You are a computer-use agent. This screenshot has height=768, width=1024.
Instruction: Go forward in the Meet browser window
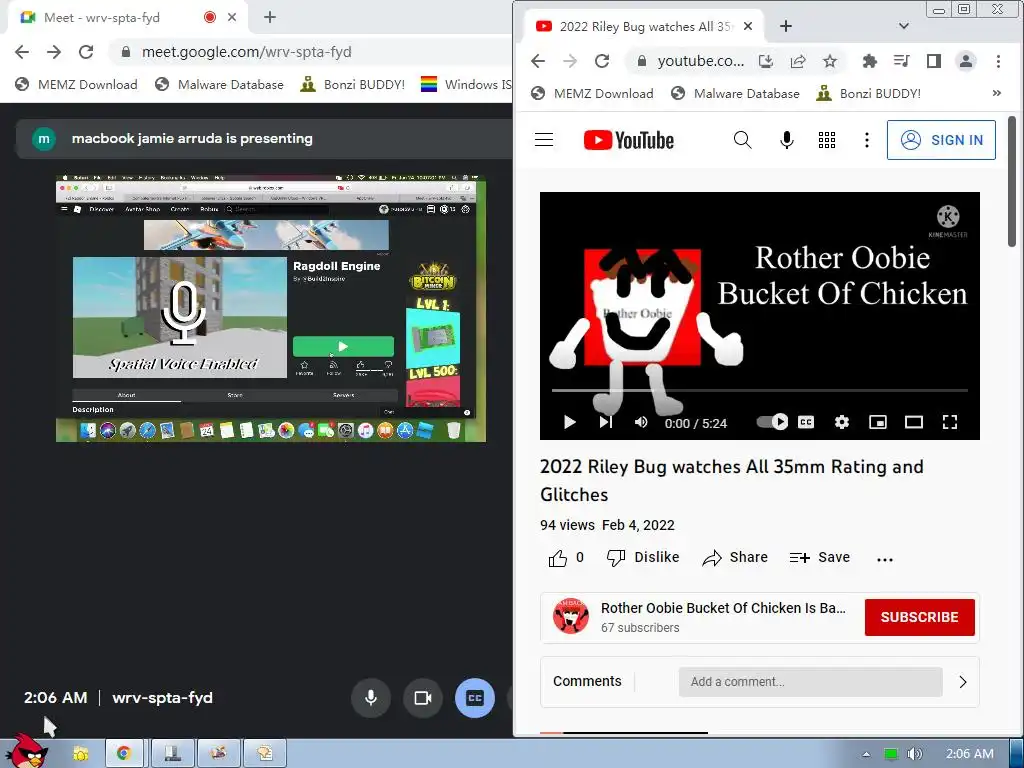pyautogui.click(x=54, y=52)
